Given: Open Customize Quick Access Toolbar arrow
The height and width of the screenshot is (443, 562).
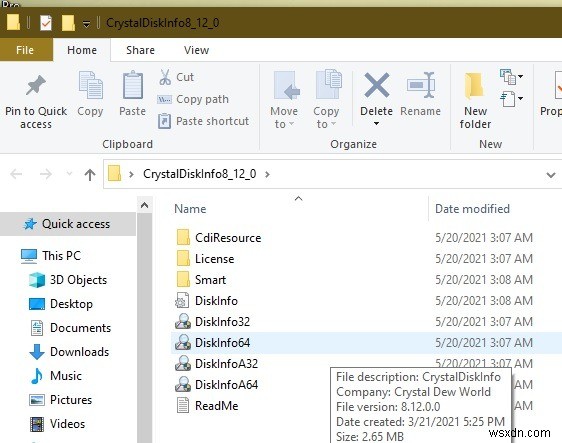Looking at the screenshot, I should 86,24.
